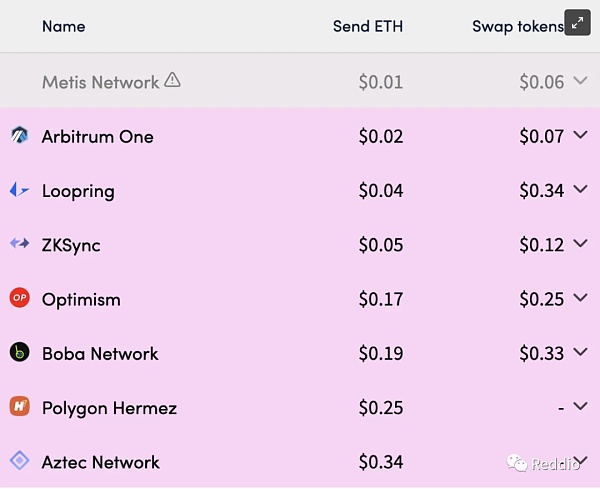Expand the Boba Network row chevron
Viewport: 600px width, 489px height.
(580, 352)
